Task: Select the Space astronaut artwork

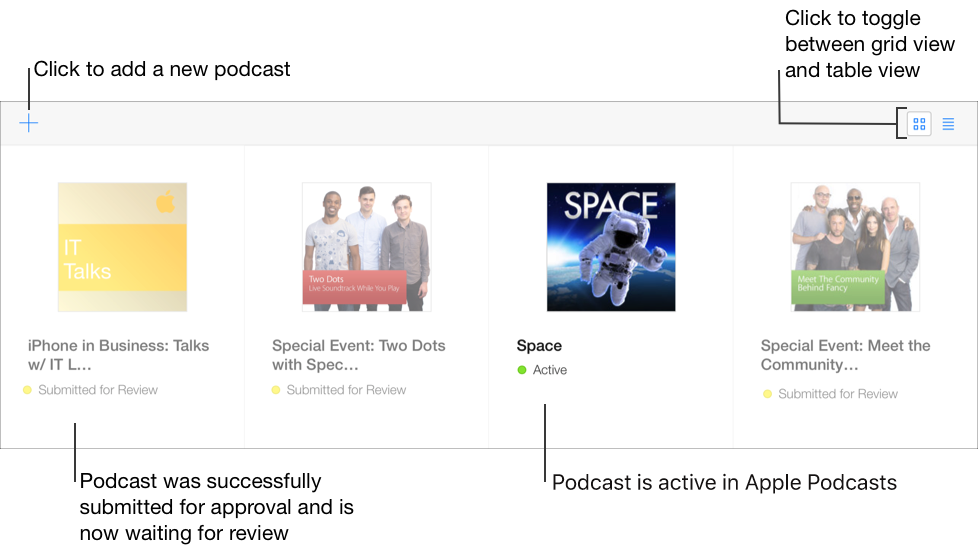Action: click(610, 247)
